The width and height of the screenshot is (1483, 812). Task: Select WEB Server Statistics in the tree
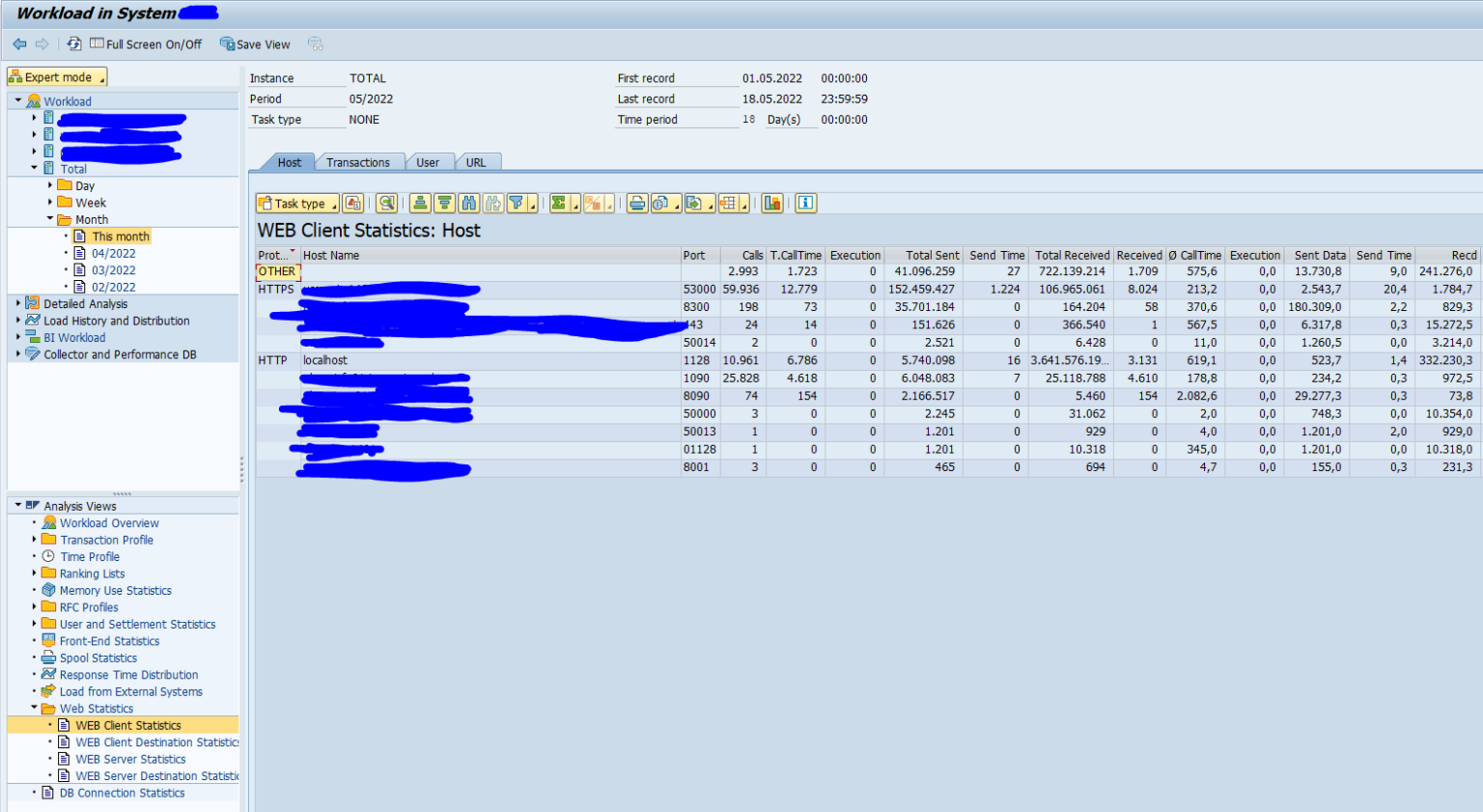pyautogui.click(x=130, y=759)
